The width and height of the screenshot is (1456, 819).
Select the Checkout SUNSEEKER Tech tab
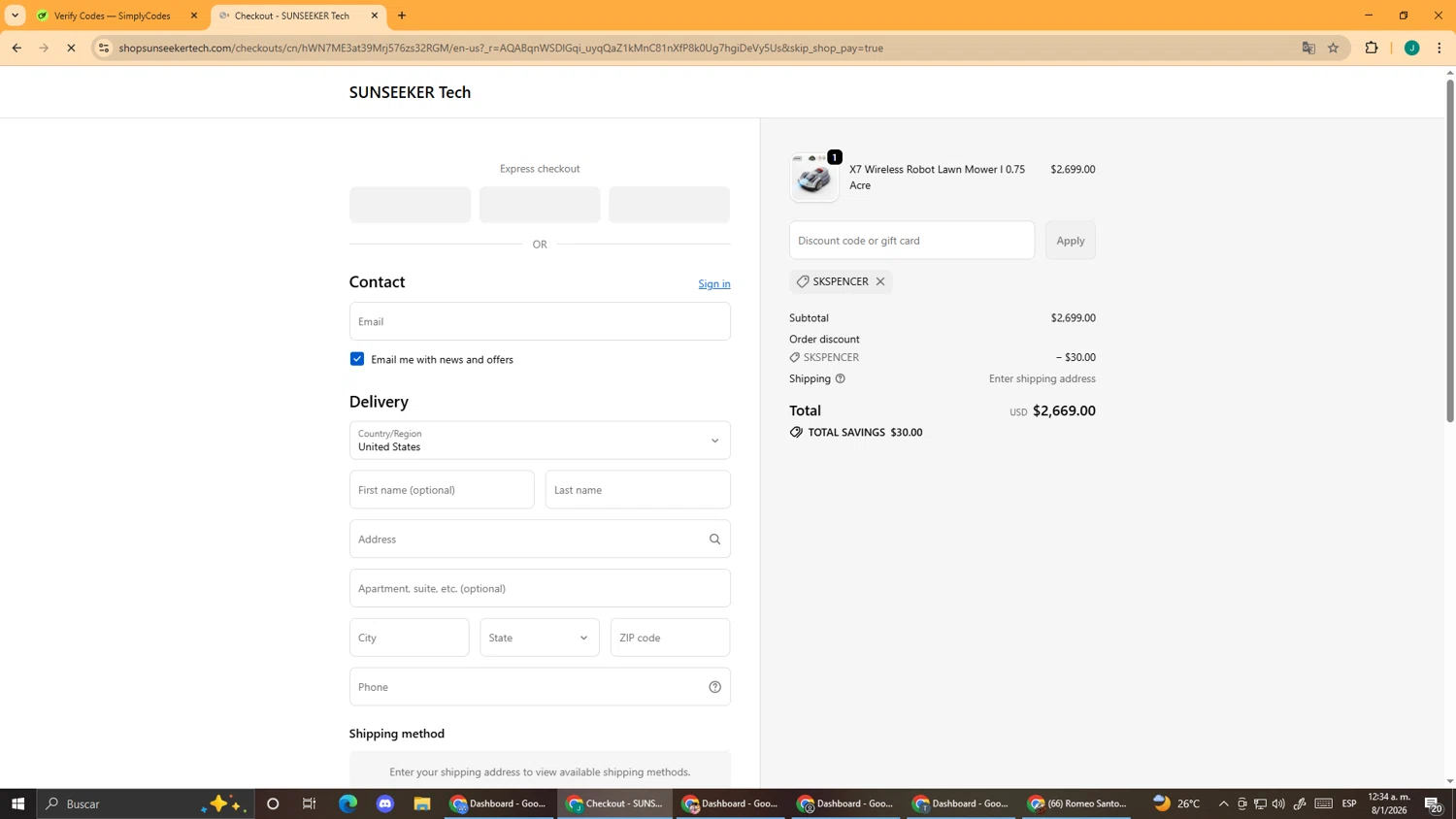[x=298, y=16]
